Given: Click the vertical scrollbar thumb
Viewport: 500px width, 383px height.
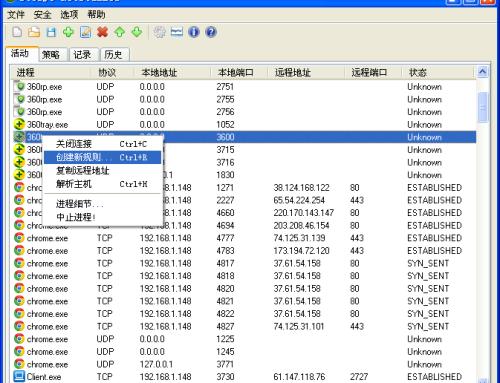Looking at the screenshot, I should point(483,107).
